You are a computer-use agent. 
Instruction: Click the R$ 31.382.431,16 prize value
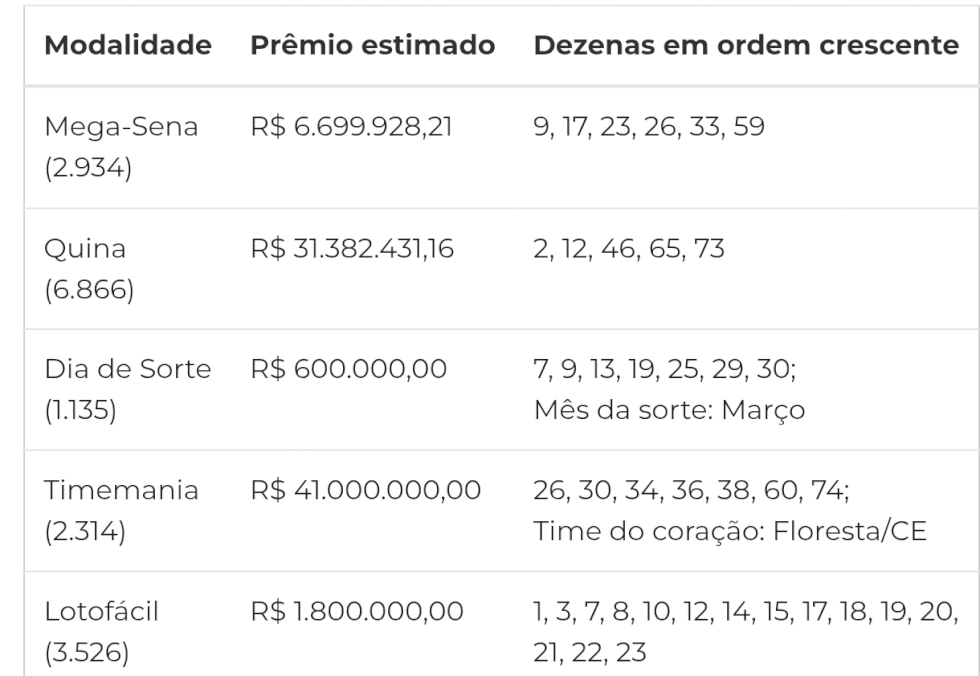(x=353, y=248)
